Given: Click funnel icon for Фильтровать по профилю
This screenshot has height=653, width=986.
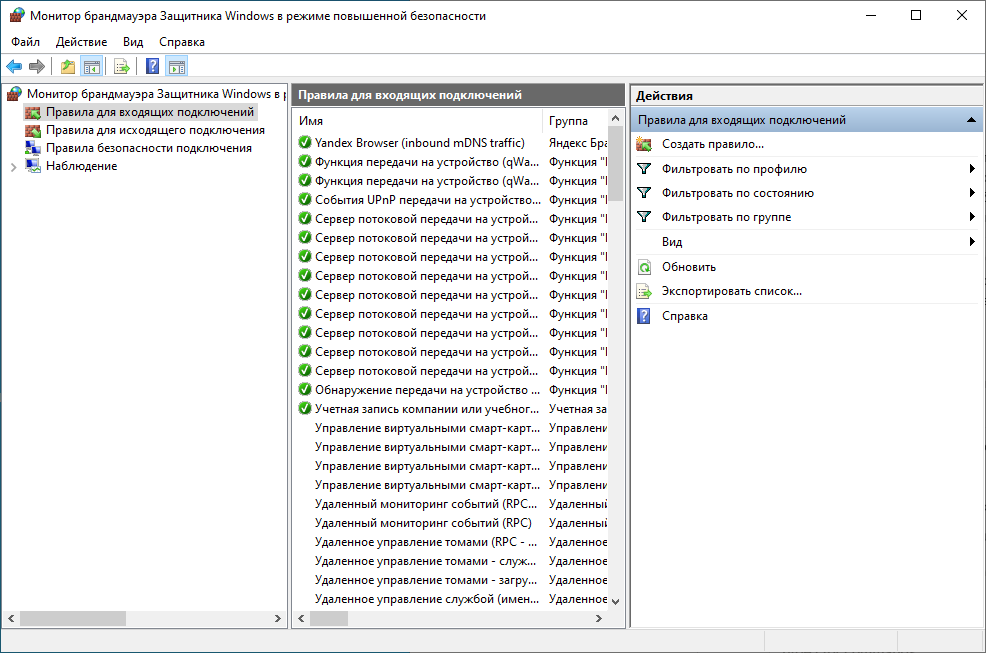Looking at the screenshot, I should (x=644, y=169).
